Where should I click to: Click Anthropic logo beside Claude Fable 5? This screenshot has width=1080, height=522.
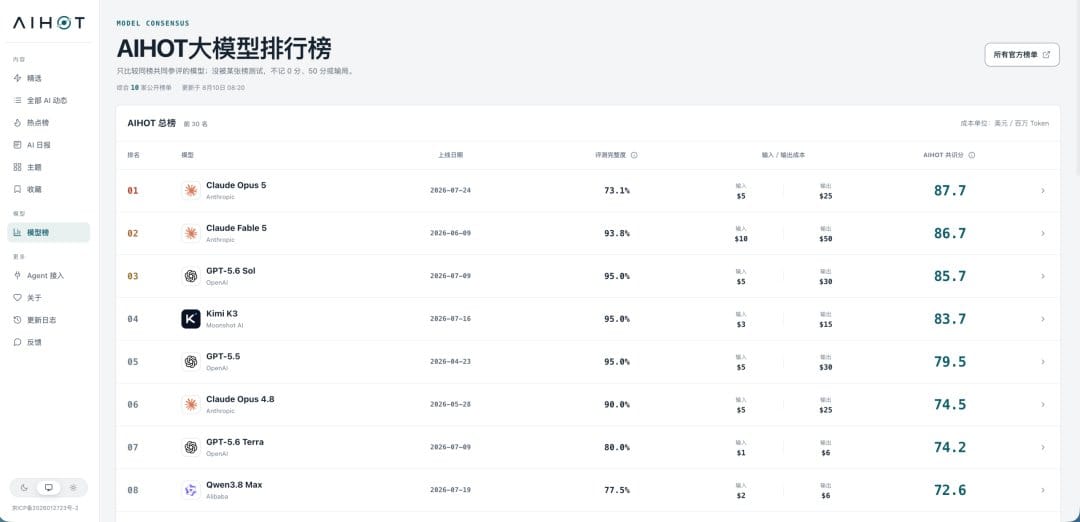point(191,233)
